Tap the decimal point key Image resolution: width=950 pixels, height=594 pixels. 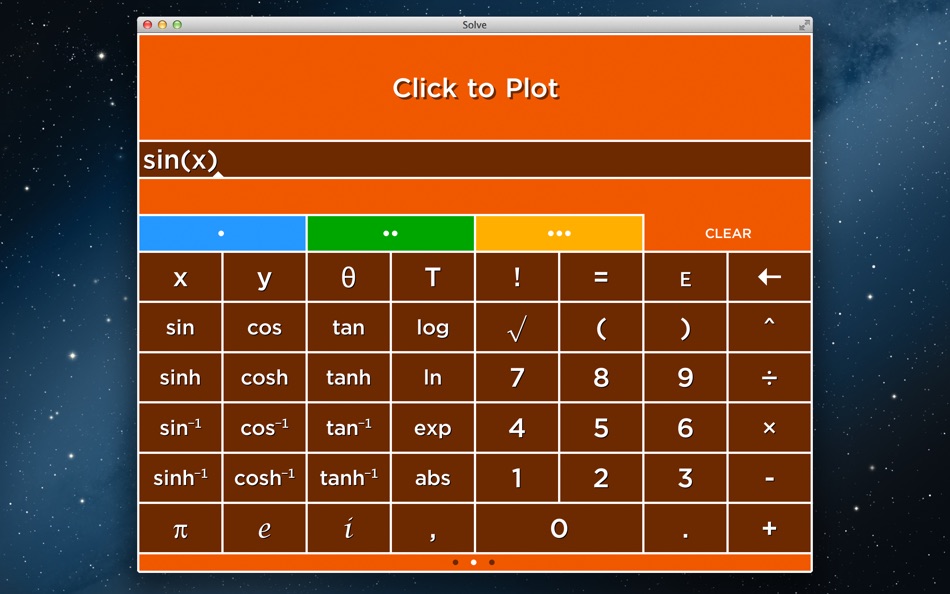(x=685, y=529)
